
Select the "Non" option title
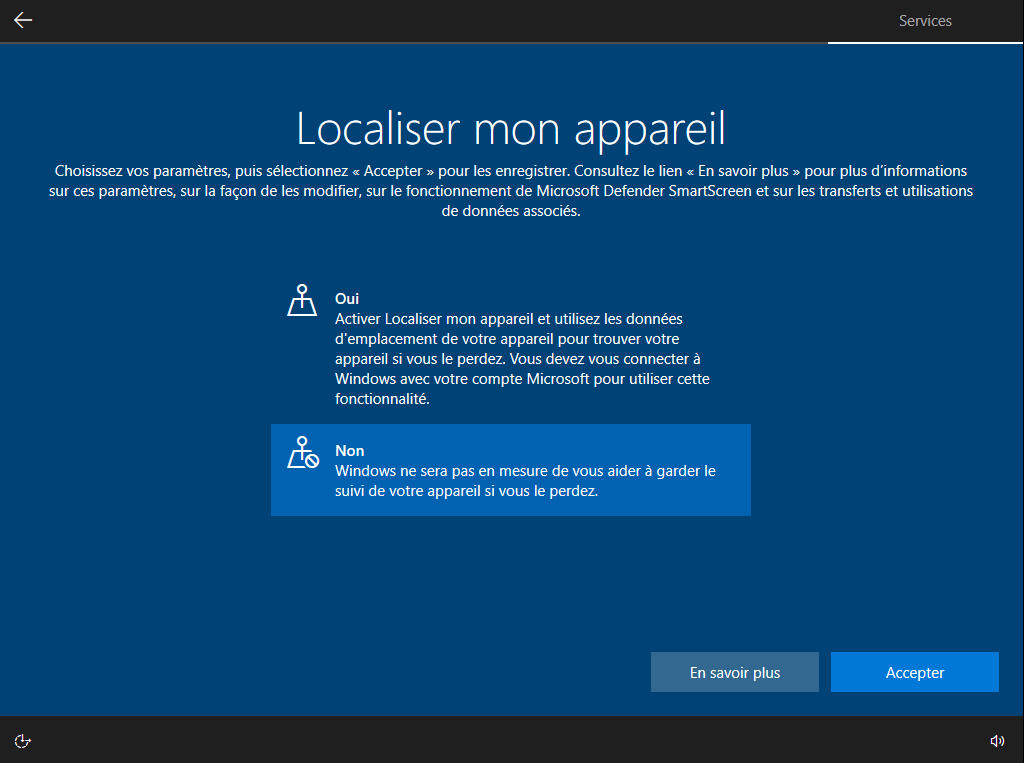[x=349, y=451]
